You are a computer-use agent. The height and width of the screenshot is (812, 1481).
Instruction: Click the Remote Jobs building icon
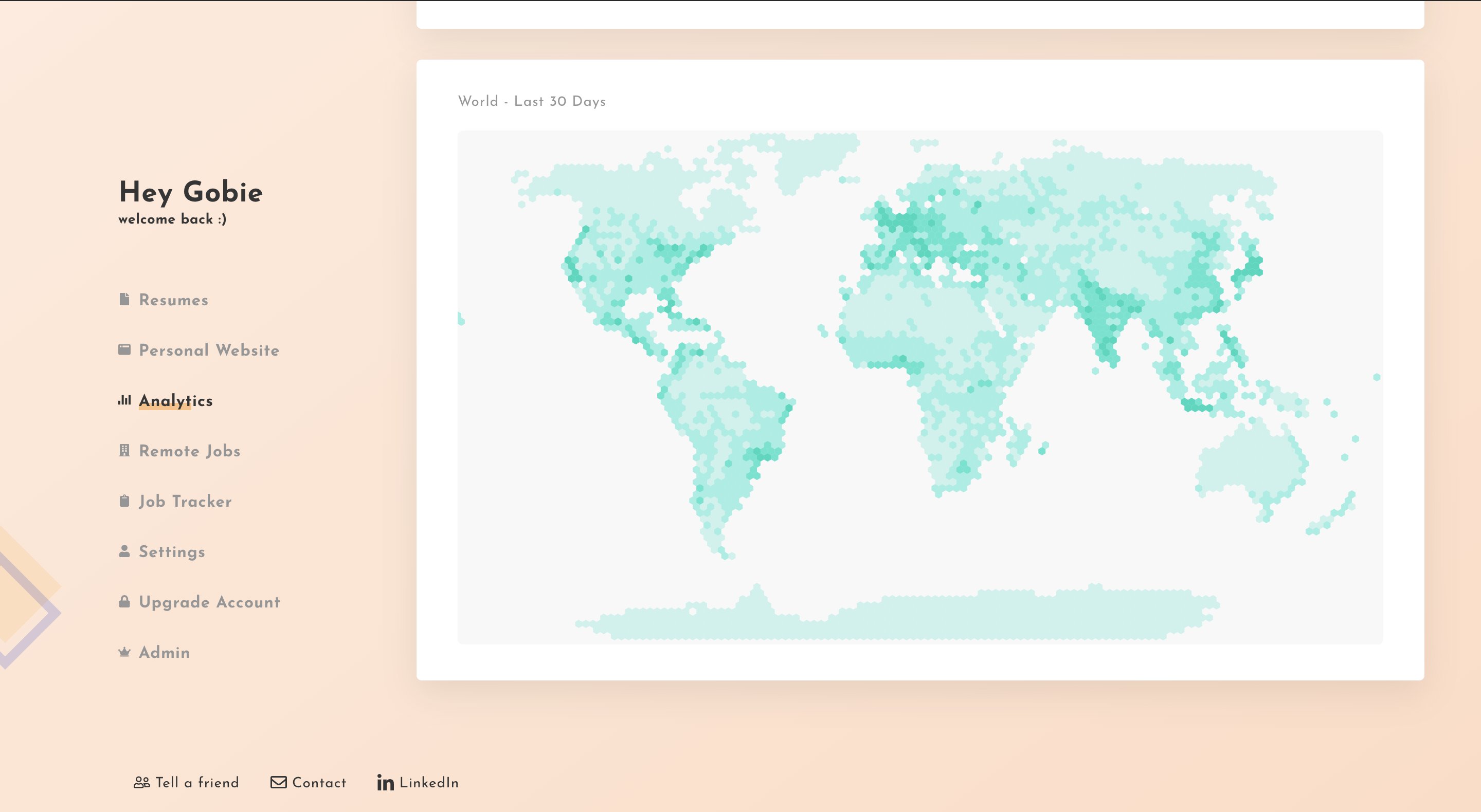click(x=124, y=450)
